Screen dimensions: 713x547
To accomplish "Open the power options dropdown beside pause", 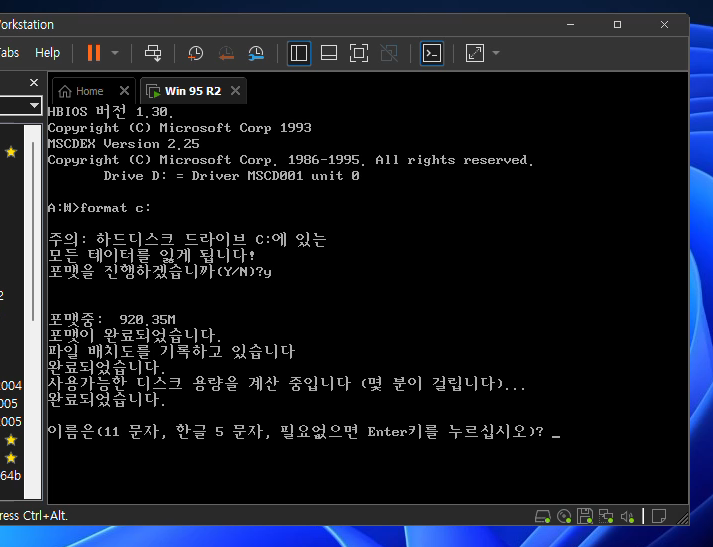I will tap(115, 53).
